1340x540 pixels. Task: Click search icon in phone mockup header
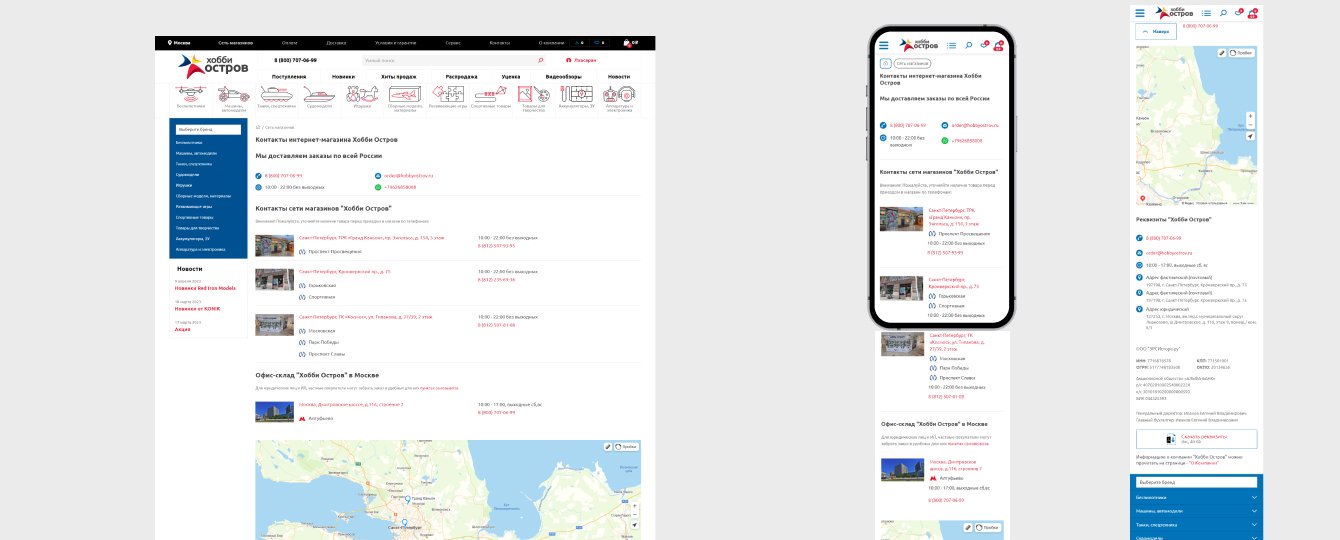click(x=968, y=45)
